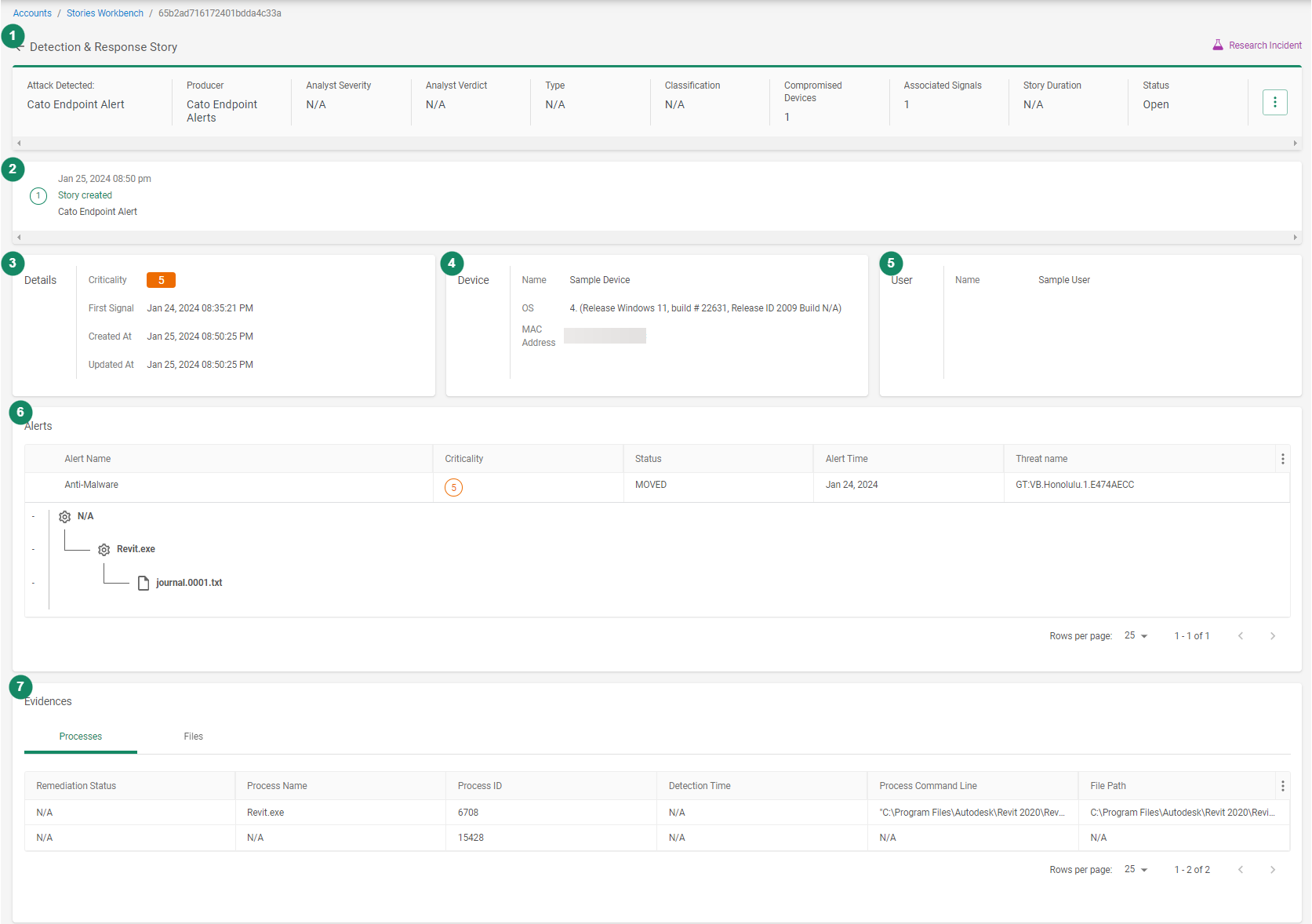
Task: Click the Revit.exe gear icon
Action: tap(104, 549)
